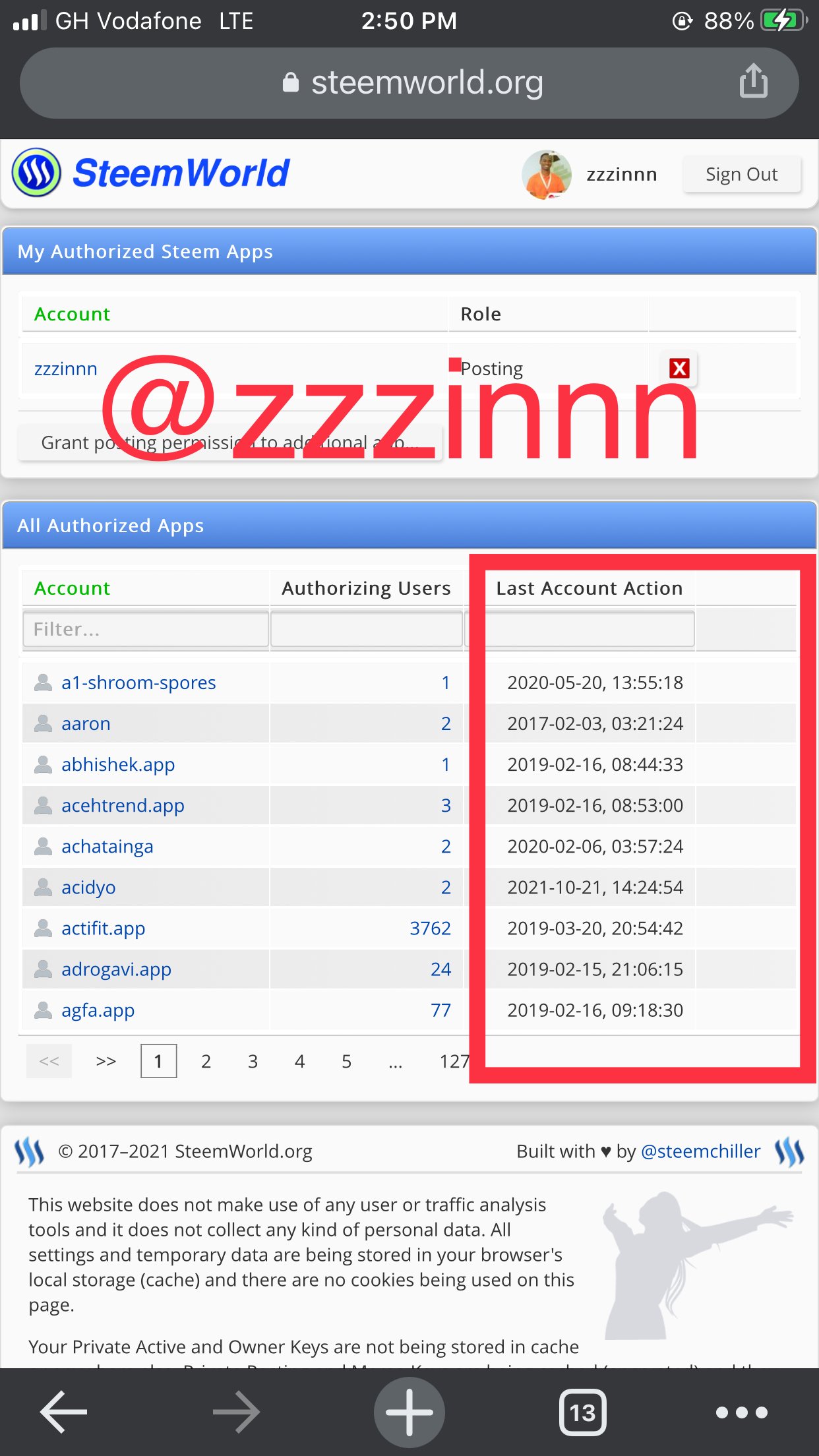Click user icon beside actifit.app
This screenshot has height=1456, width=819.
coord(43,928)
